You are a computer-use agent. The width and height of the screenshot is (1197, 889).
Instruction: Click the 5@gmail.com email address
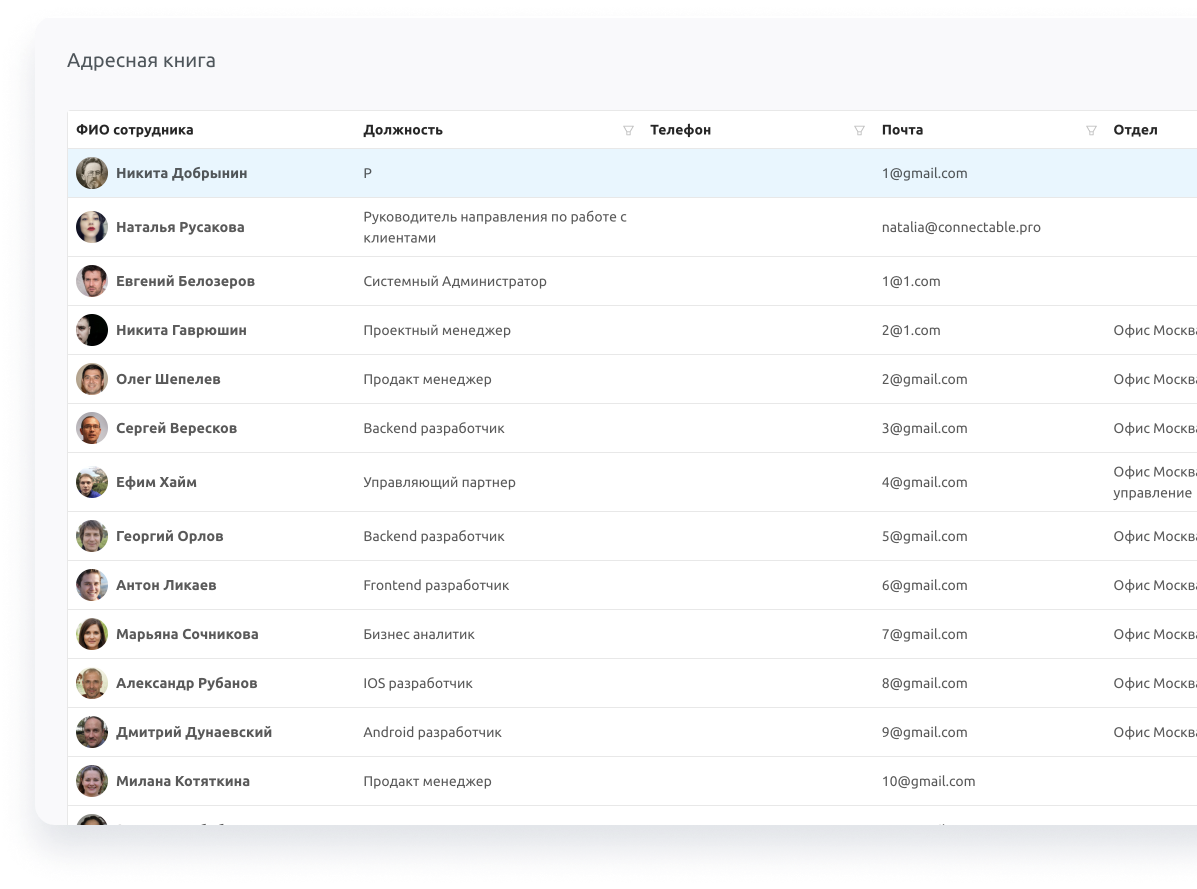tap(924, 536)
